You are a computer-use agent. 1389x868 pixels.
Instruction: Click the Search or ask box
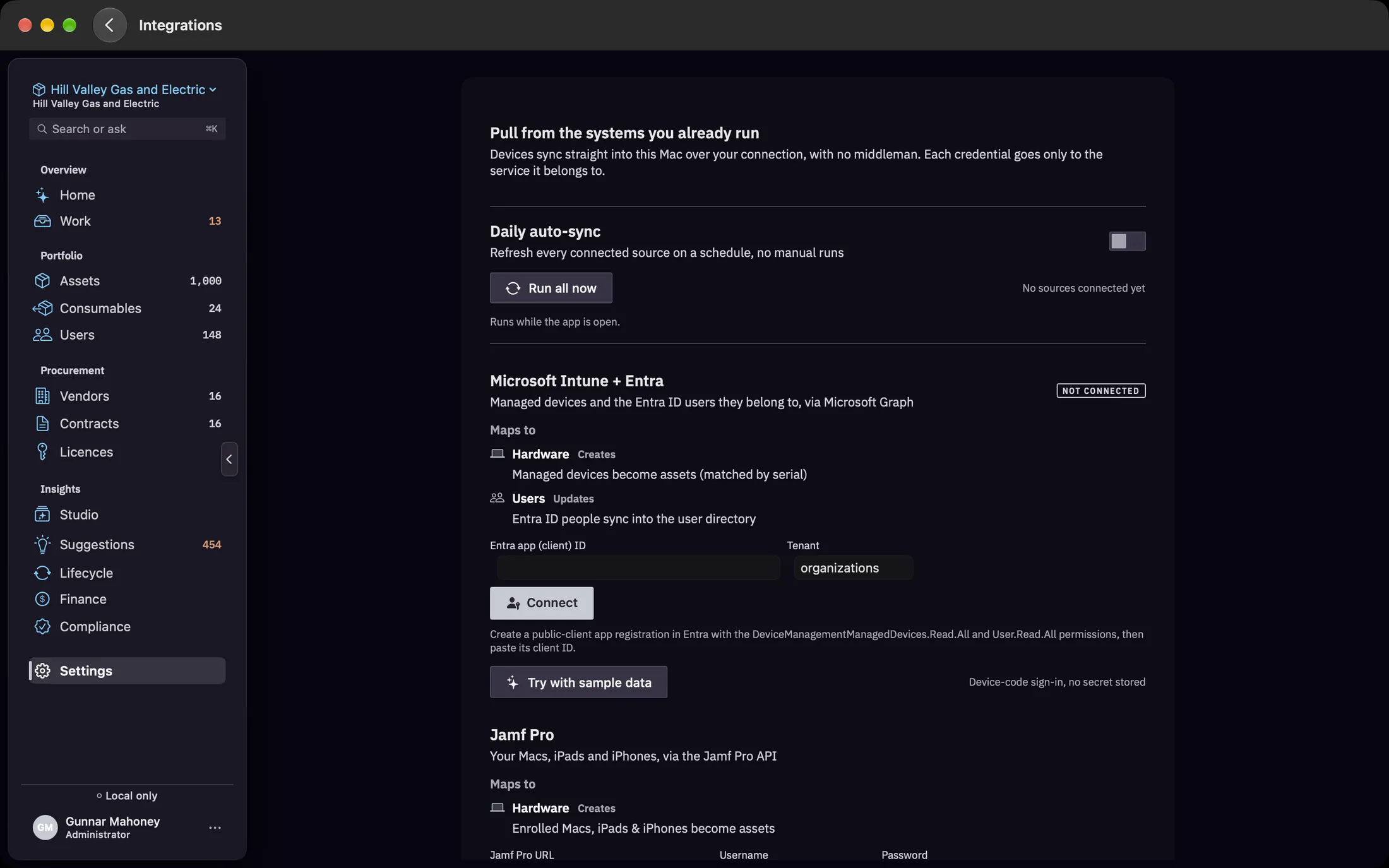(x=127, y=129)
